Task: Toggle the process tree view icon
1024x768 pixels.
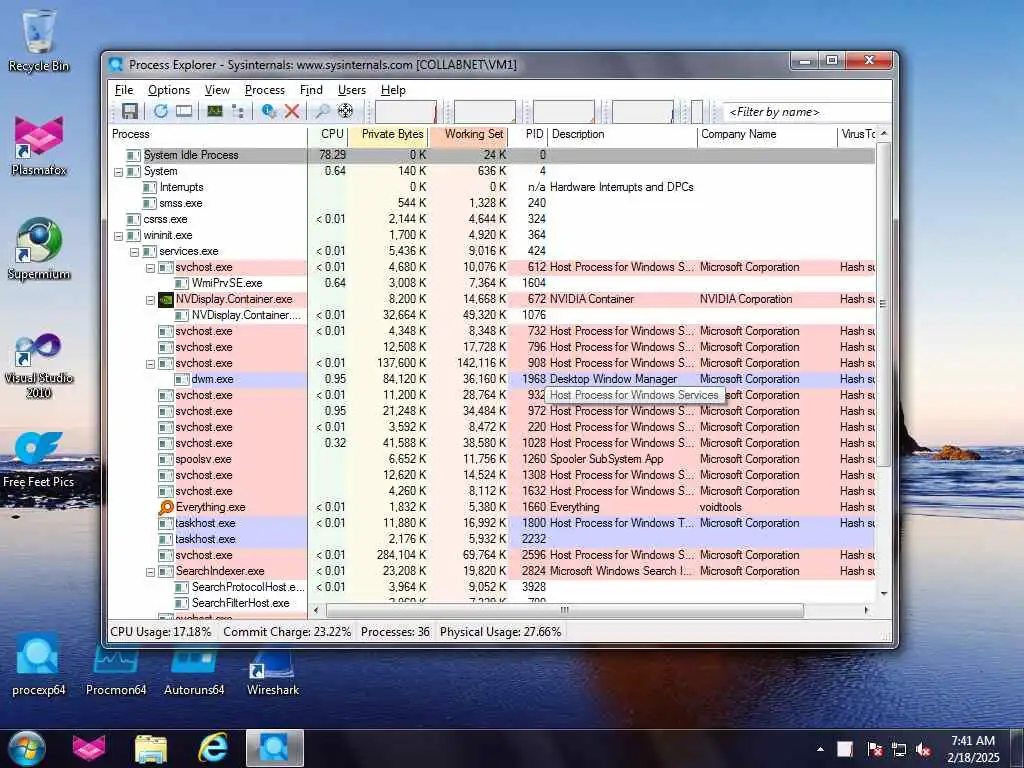Action: (x=238, y=111)
